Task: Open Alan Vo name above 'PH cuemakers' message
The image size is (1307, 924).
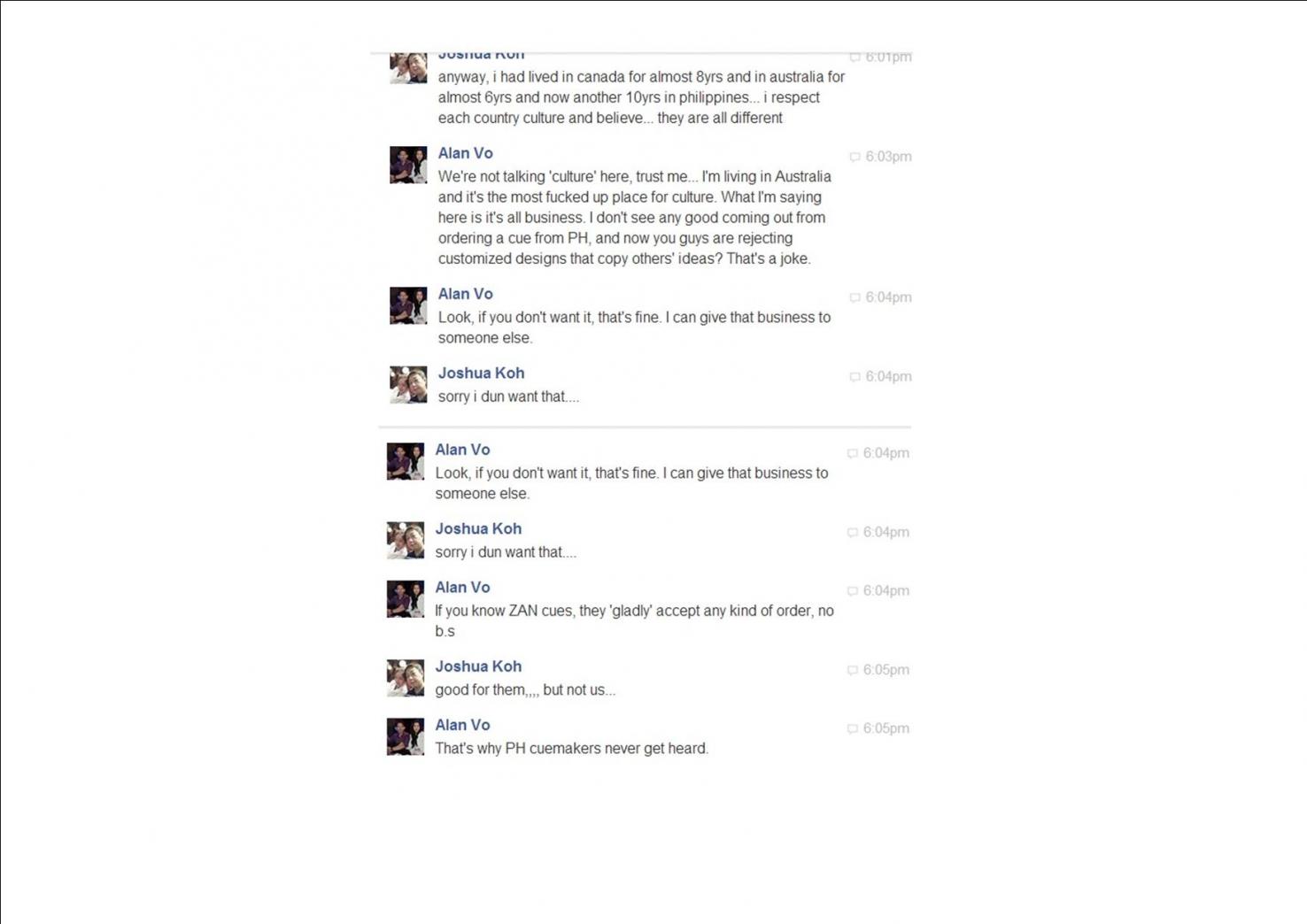Action: coord(462,725)
